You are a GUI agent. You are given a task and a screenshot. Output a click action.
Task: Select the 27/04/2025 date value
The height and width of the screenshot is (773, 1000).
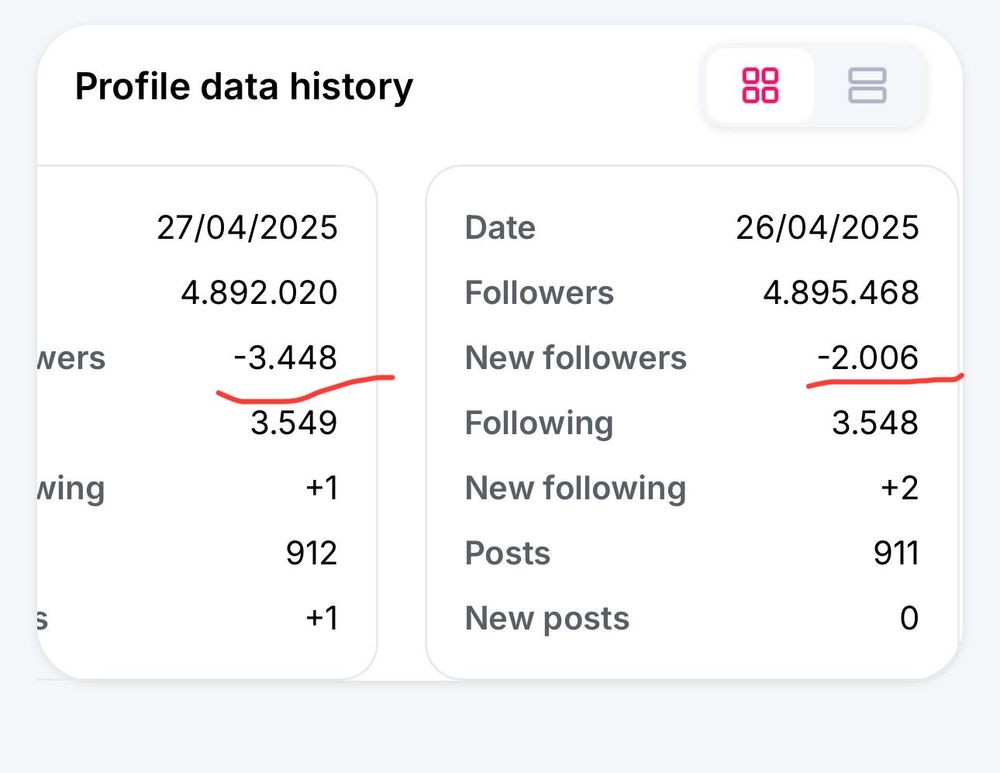[x=247, y=228]
